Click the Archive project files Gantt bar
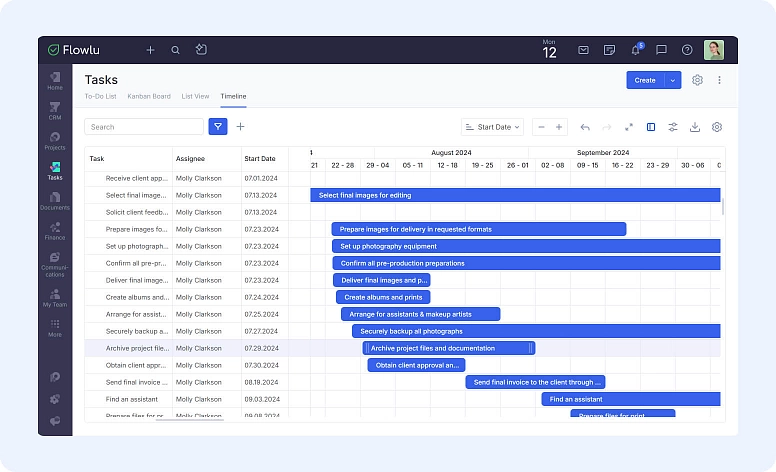Viewport: 776px width, 472px height. [448, 348]
